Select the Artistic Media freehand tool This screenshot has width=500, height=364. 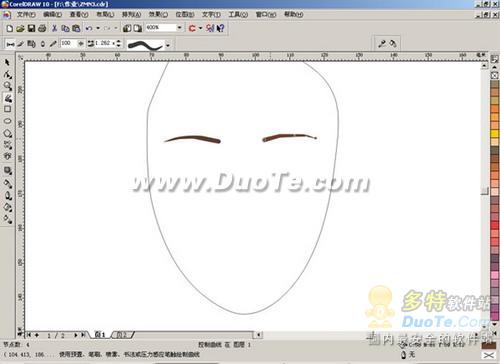coord(7,98)
